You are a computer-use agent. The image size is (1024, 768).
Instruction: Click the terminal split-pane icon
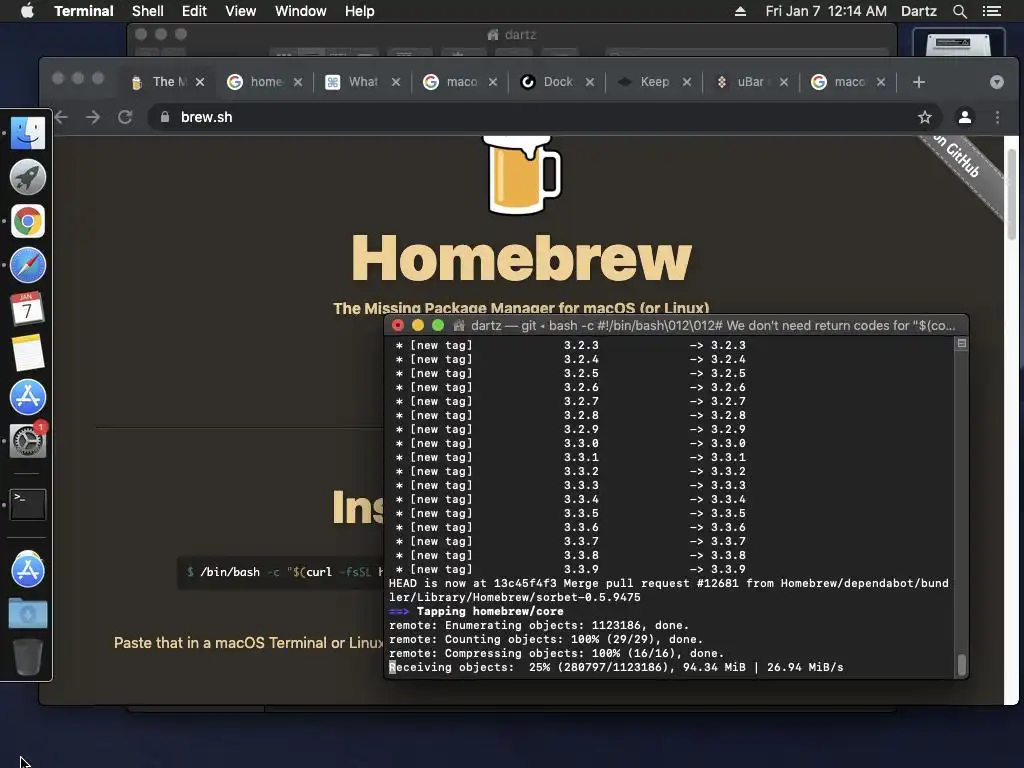961,344
